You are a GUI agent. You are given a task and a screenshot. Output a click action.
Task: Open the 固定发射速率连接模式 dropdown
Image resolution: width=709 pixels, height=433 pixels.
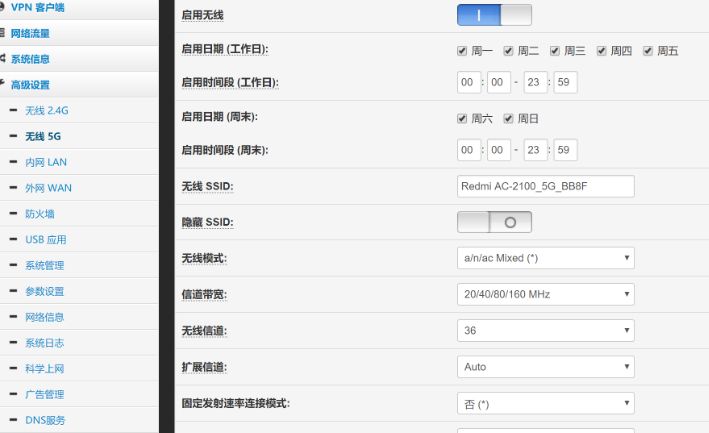click(x=546, y=403)
